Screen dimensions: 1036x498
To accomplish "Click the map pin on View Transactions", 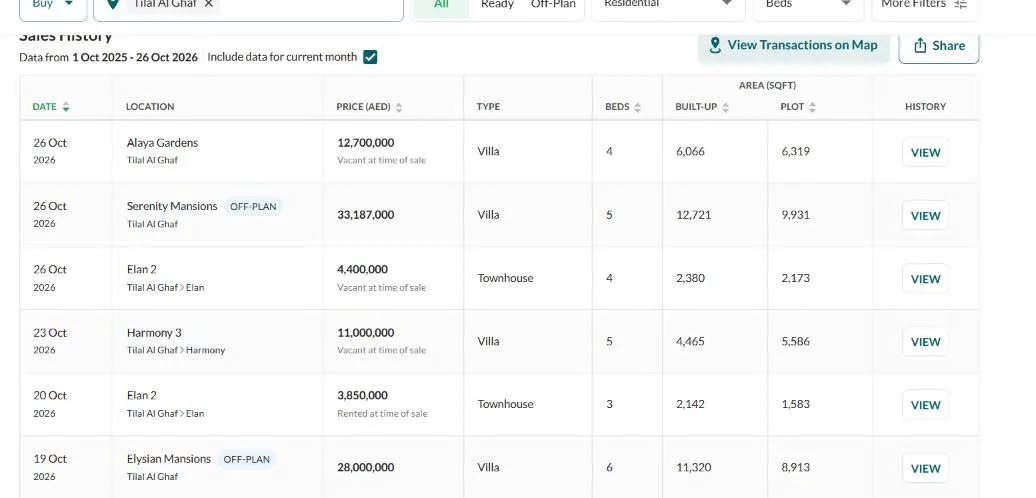I will (x=714, y=45).
